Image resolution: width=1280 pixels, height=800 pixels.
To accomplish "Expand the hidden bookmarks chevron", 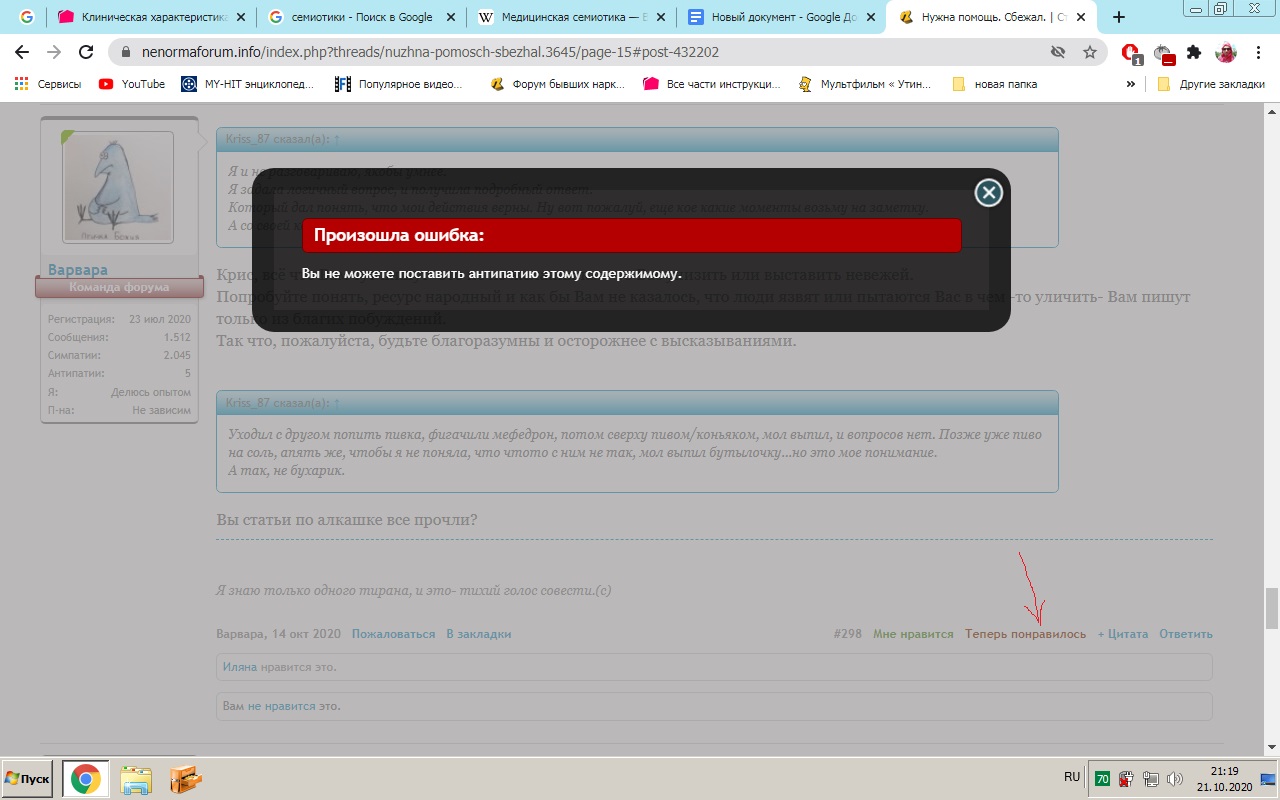I will click(x=1130, y=84).
